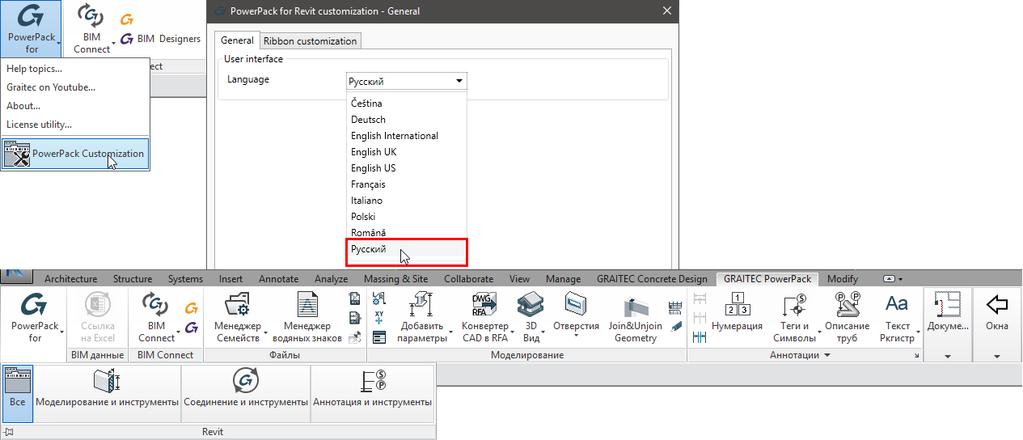Open the Manage ribbon tab

coord(563,279)
